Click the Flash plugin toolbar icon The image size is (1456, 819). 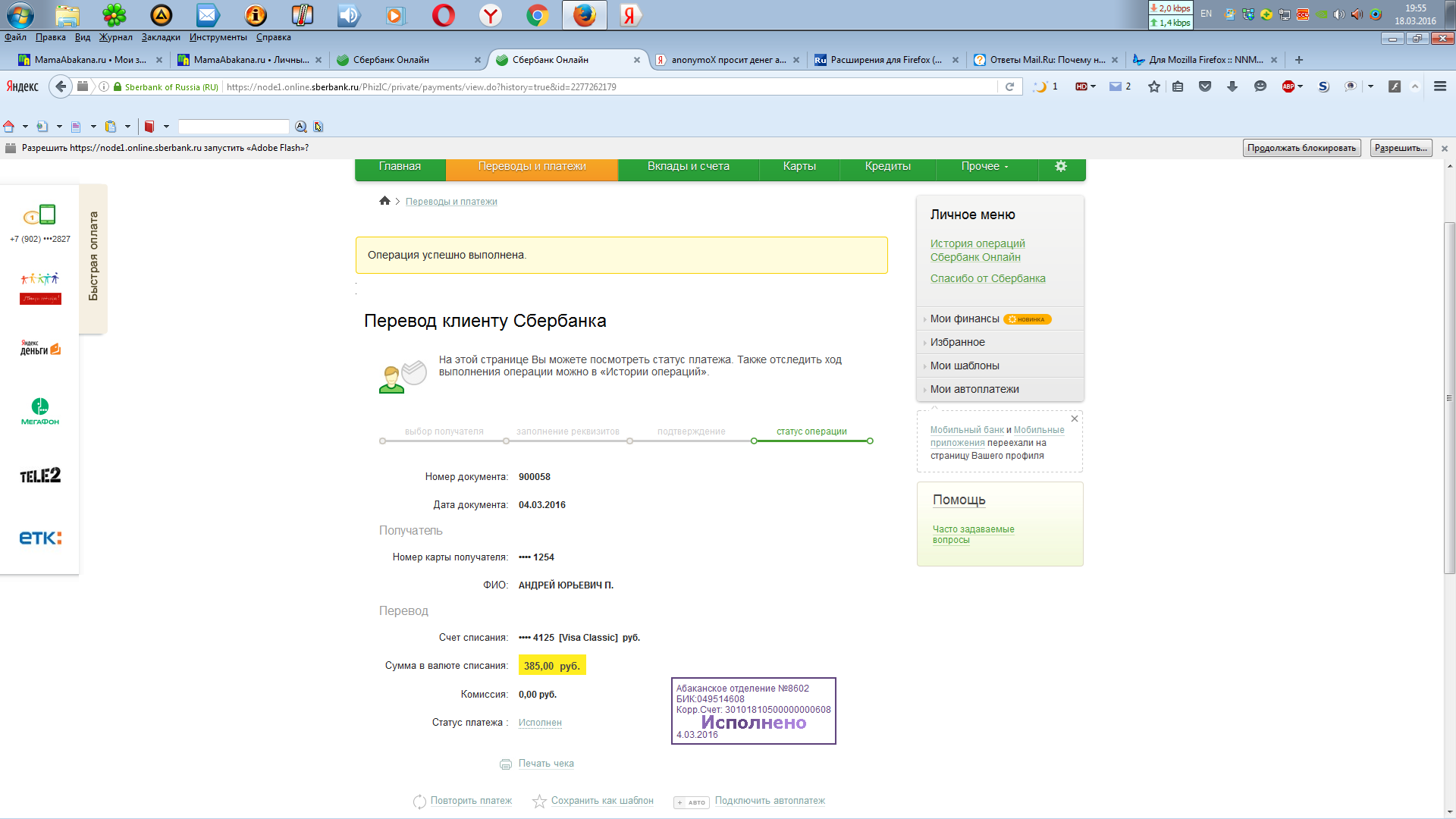coord(1395,86)
